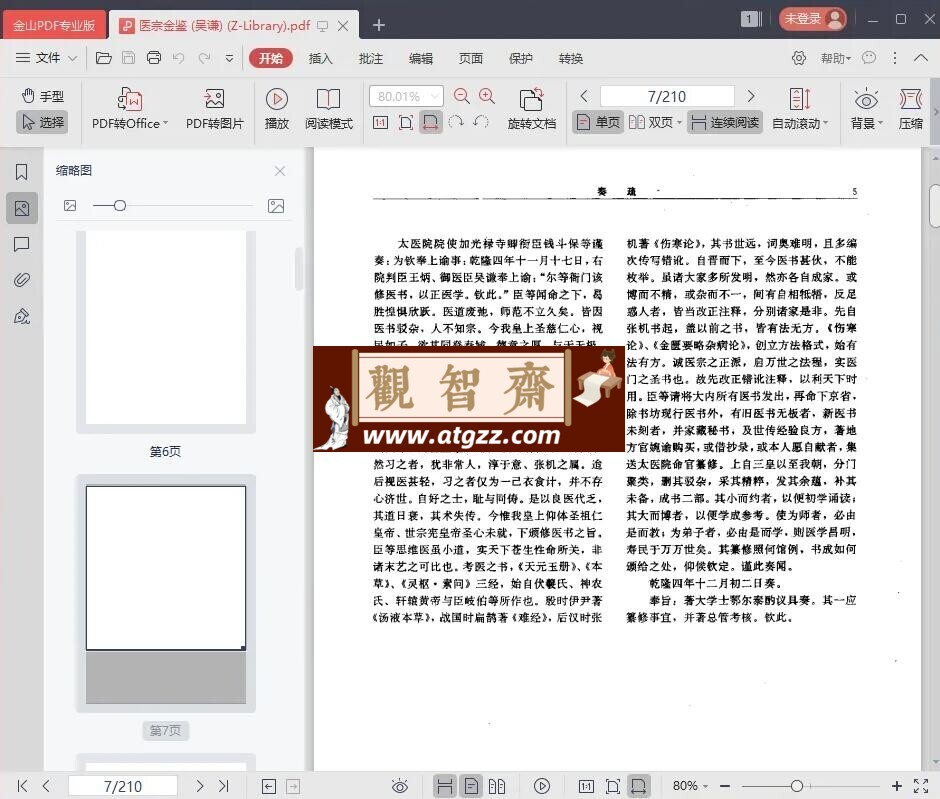940x799 pixels.
Task: Toggle 连续阅读 continuous reading
Action: pos(725,122)
